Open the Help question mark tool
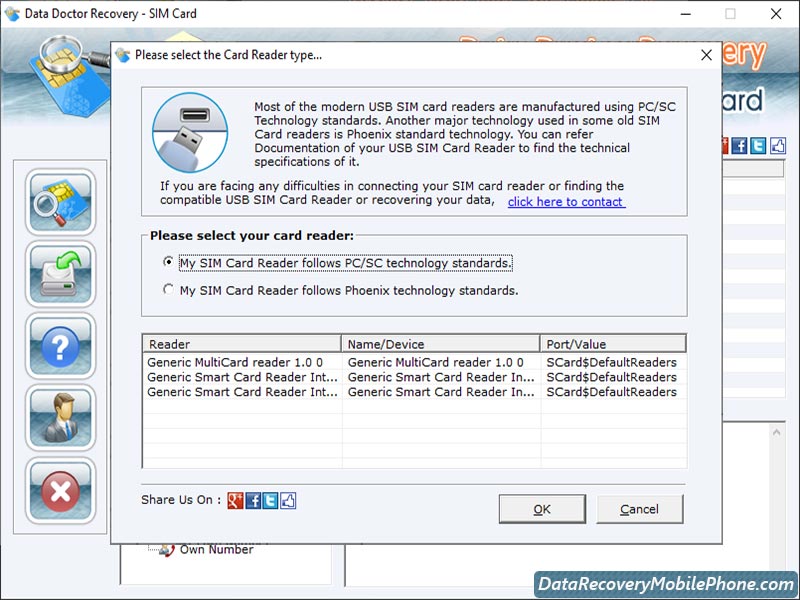Screen dimensions: 800x600 [x=60, y=347]
